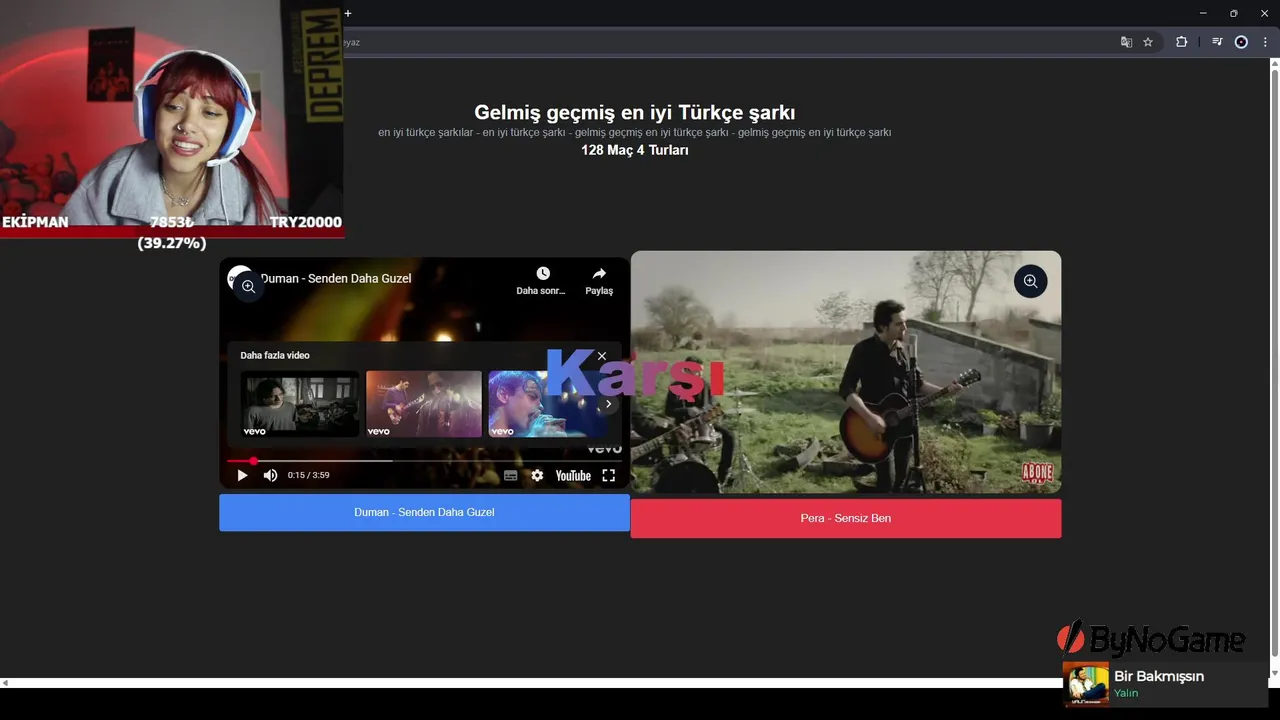1280x720 pixels.
Task: Show next suggested videos arrow
Action: 608,404
